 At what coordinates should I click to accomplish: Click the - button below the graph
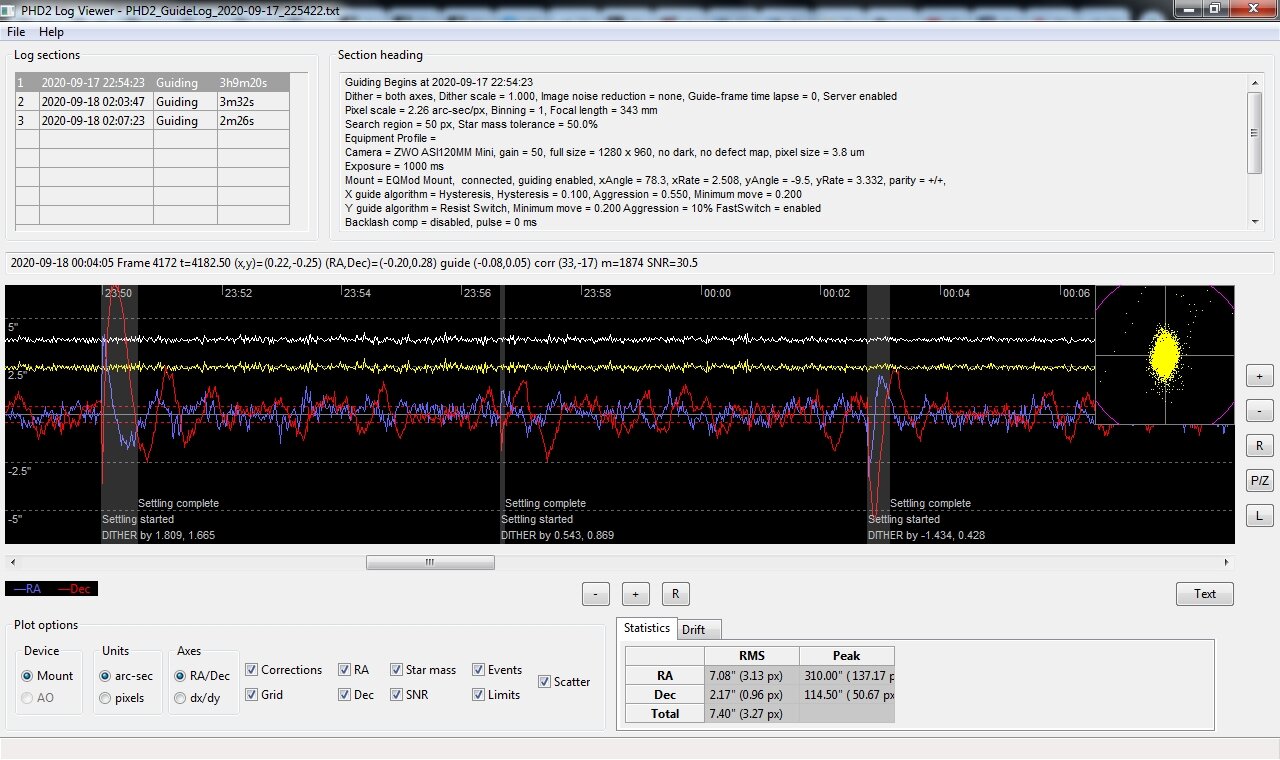[595, 594]
